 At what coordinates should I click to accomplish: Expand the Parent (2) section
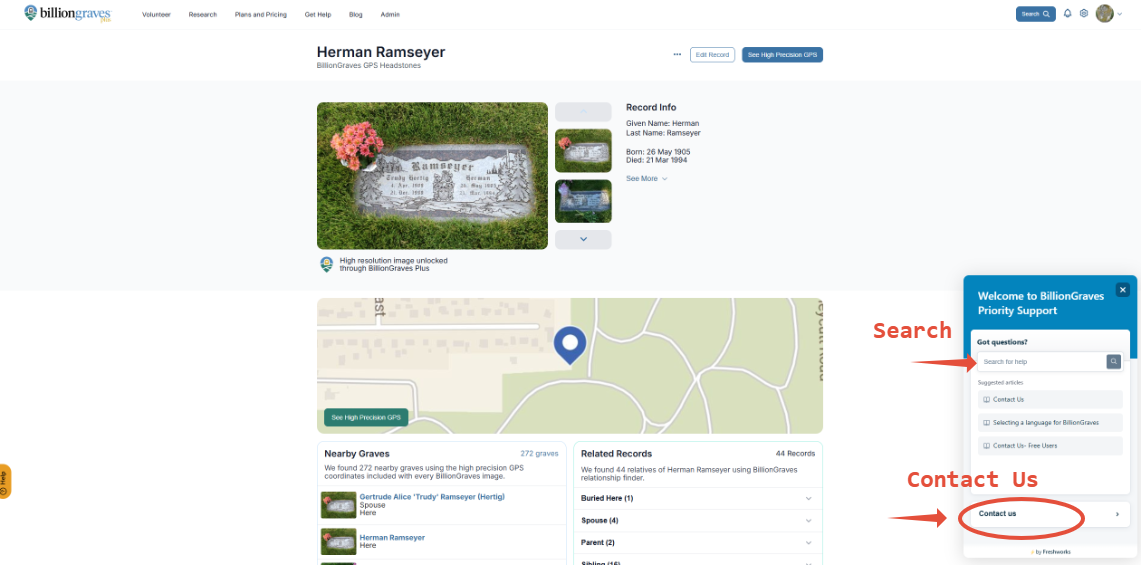pos(697,542)
